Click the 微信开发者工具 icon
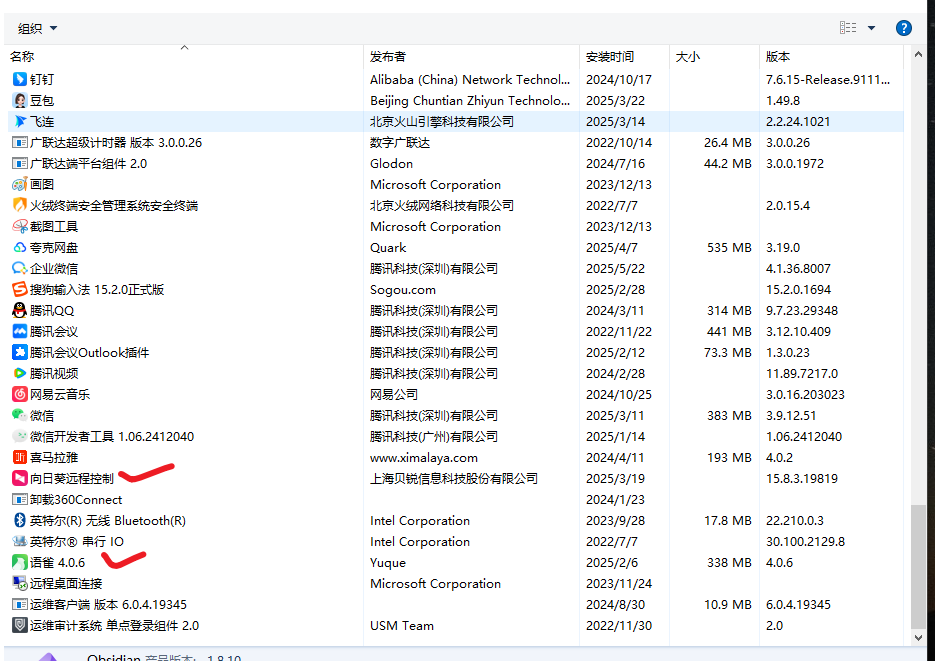Image resolution: width=935 pixels, height=661 pixels. [x=20, y=436]
